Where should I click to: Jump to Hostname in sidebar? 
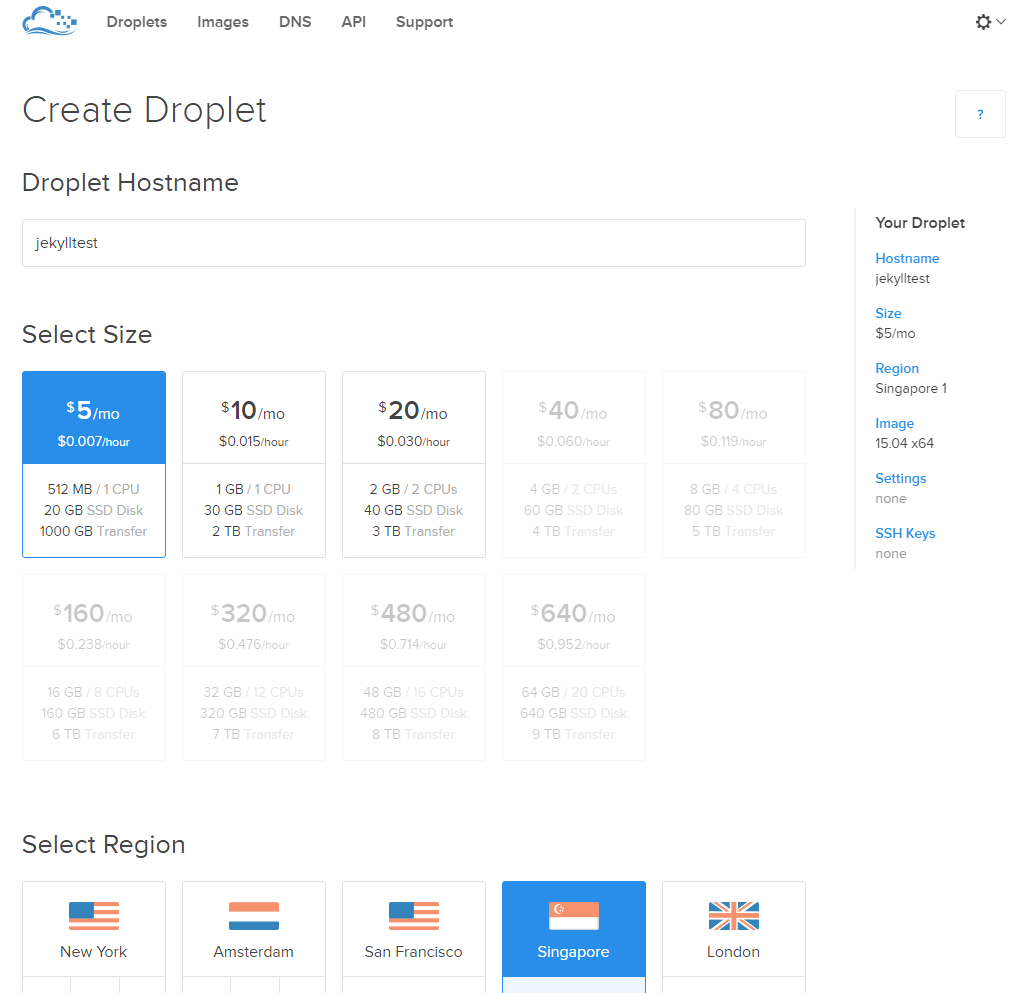click(907, 258)
